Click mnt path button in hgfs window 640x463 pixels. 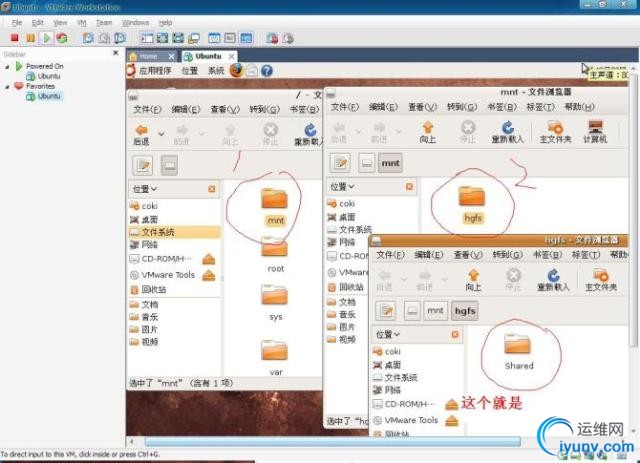(x=435, y=311)
